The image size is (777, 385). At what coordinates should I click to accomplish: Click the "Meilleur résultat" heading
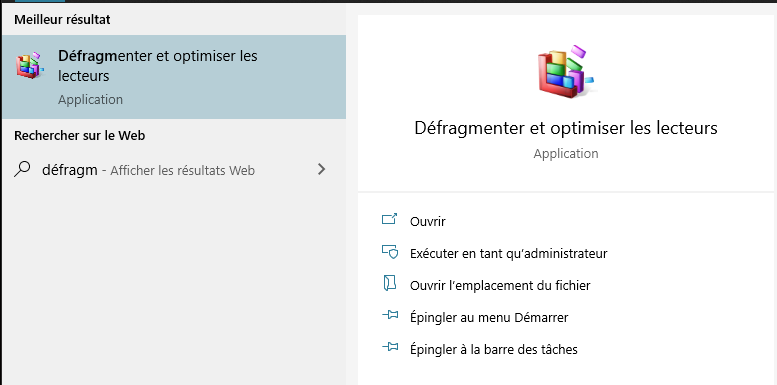[62, 20]
